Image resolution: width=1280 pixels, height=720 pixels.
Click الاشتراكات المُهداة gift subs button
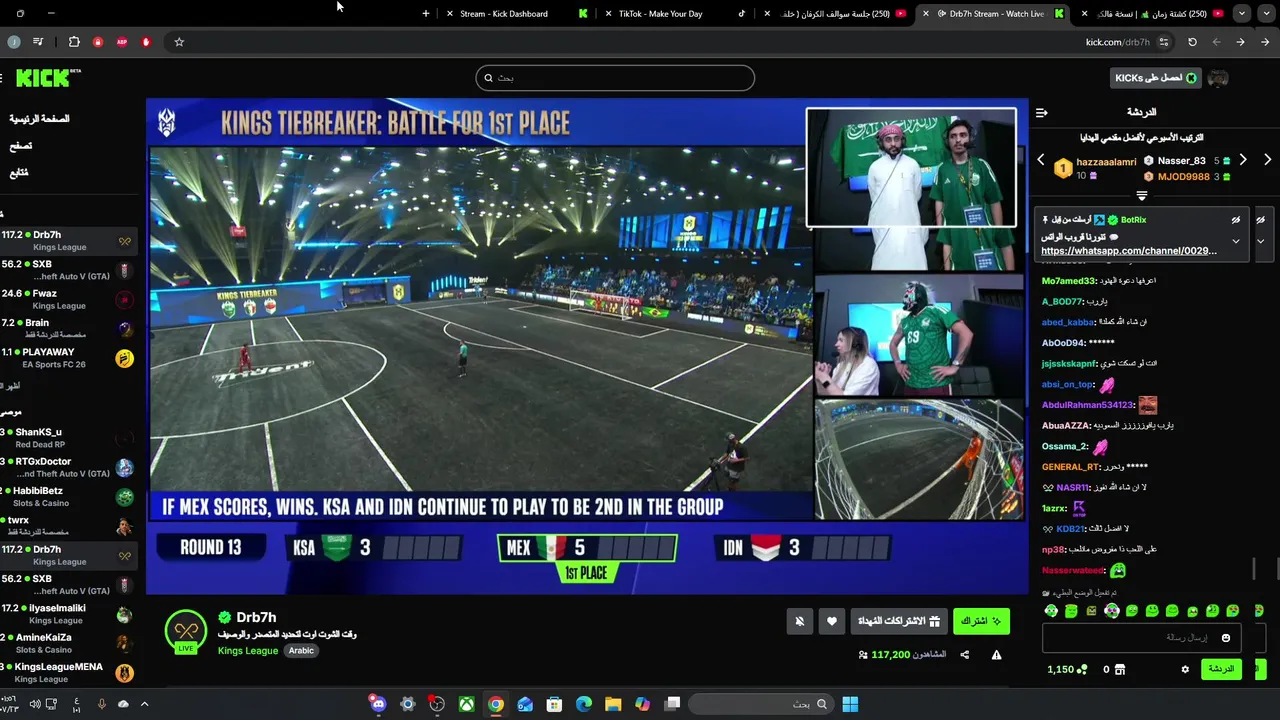[899, 621]
